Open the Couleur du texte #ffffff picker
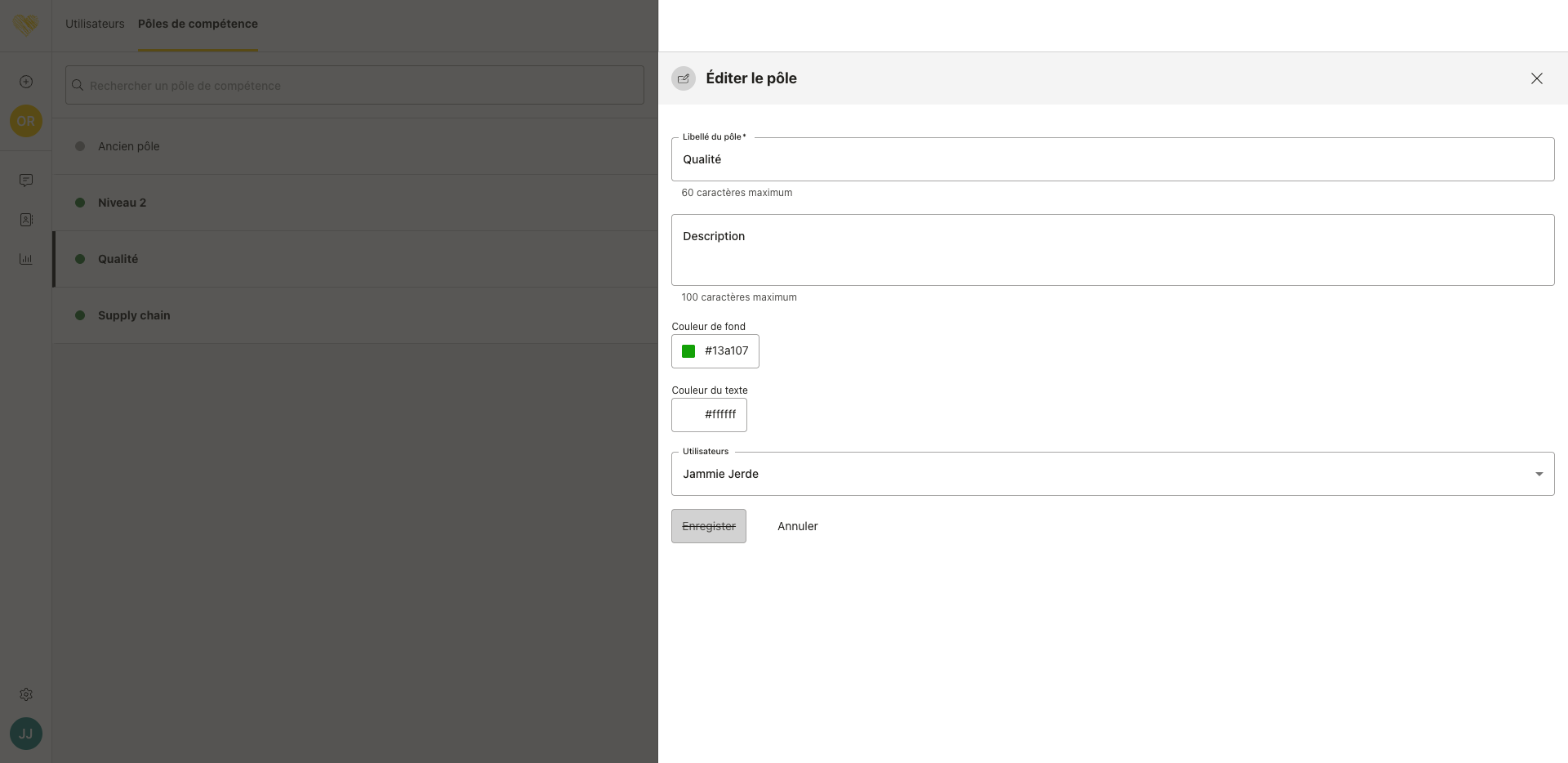 point(709,415)
